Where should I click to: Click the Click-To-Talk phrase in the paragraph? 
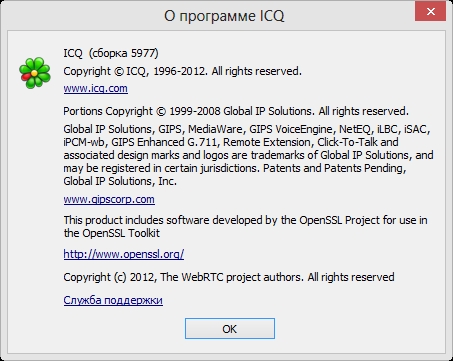click(x=347, y=142)
